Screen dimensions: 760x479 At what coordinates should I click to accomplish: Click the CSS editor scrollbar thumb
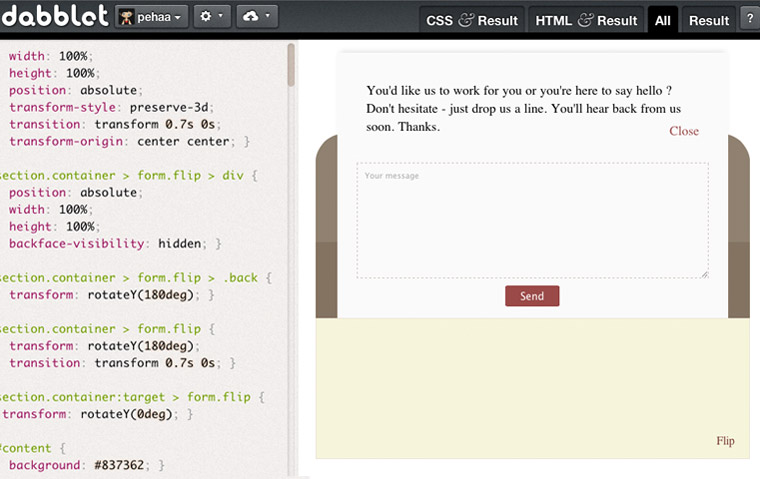point(291,65)
